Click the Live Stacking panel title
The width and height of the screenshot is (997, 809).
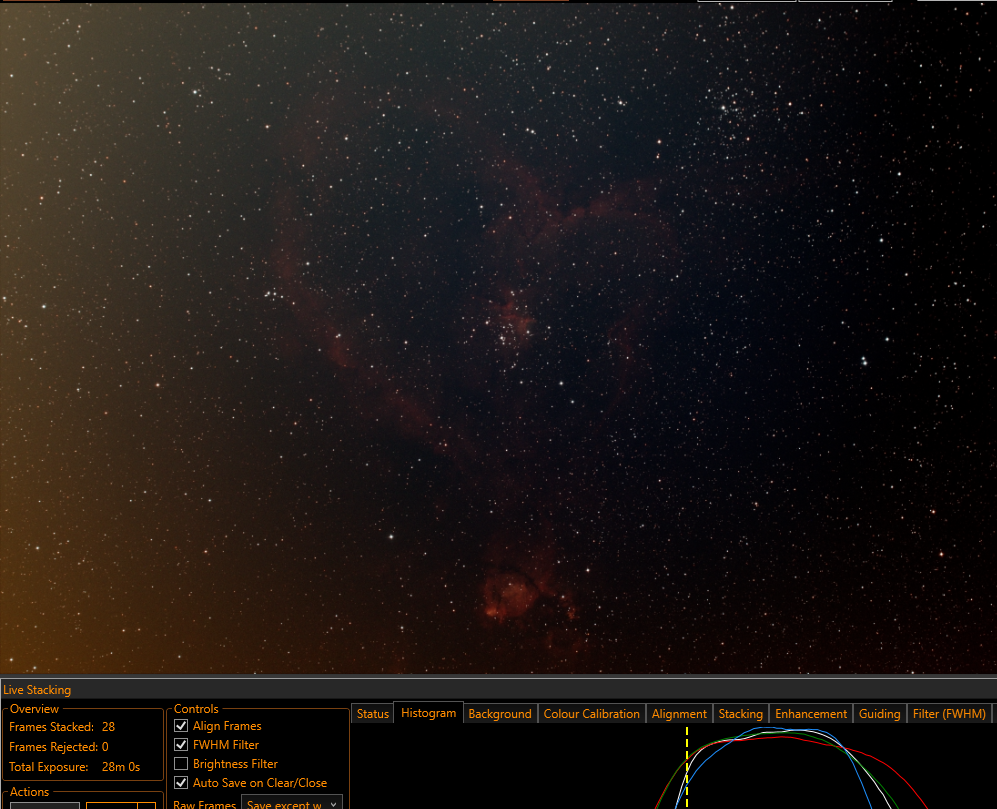tap(37, 689)
